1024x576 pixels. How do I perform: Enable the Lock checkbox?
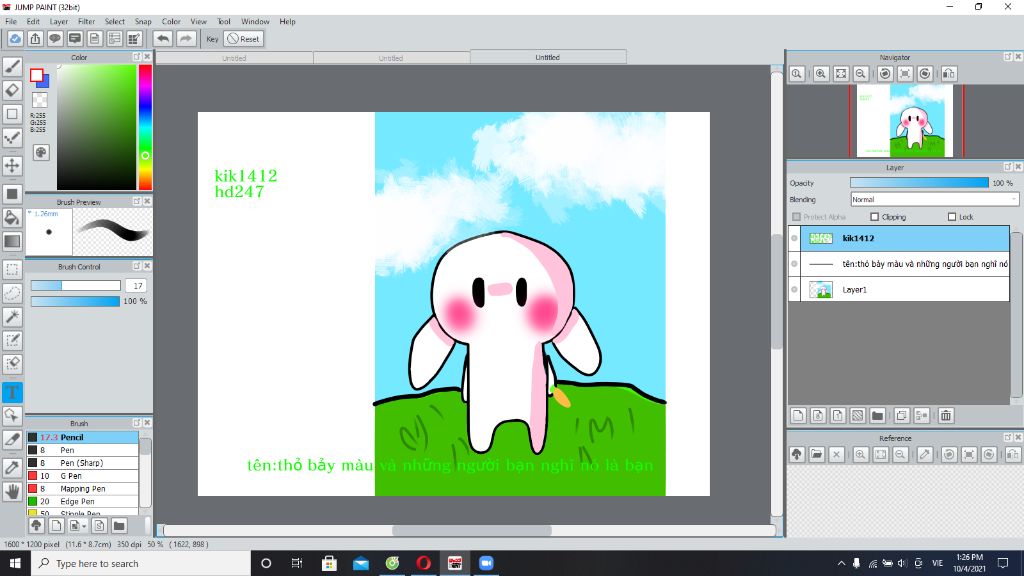tap(952, 217)
